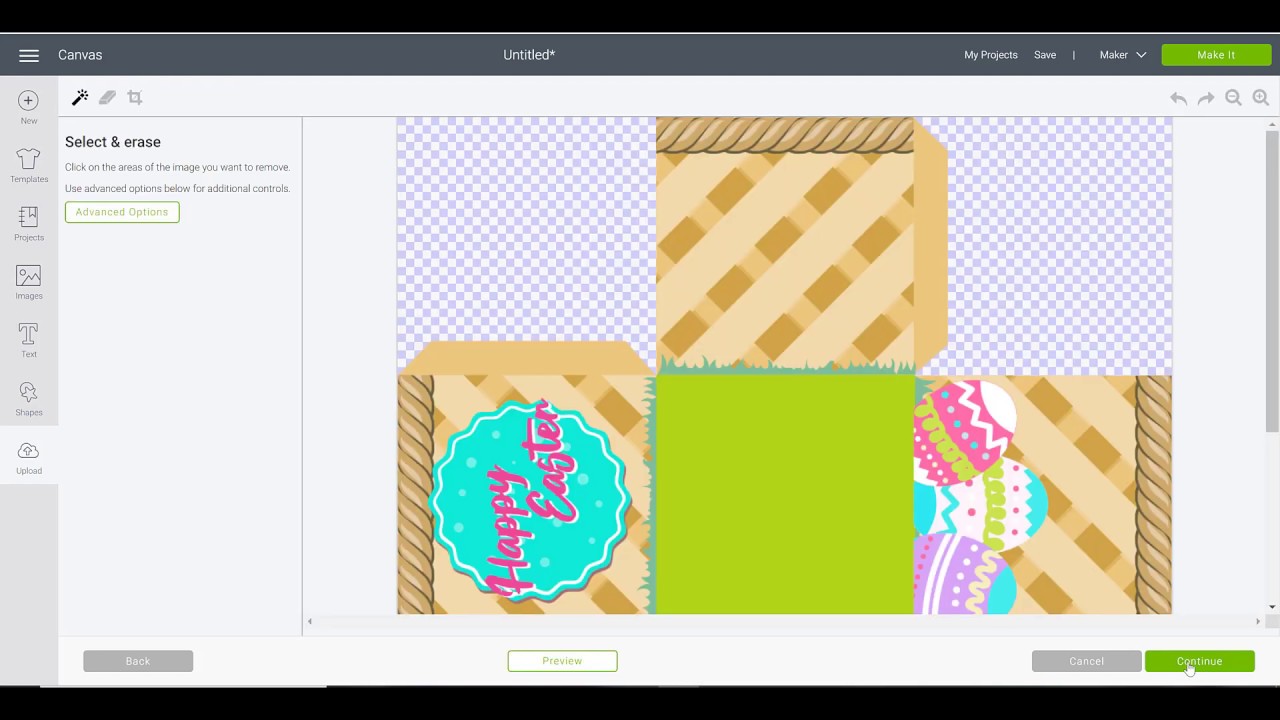Open Templates from the sidebar
This screenshot has height=720, width=1280.
click(x=29, y=166)
